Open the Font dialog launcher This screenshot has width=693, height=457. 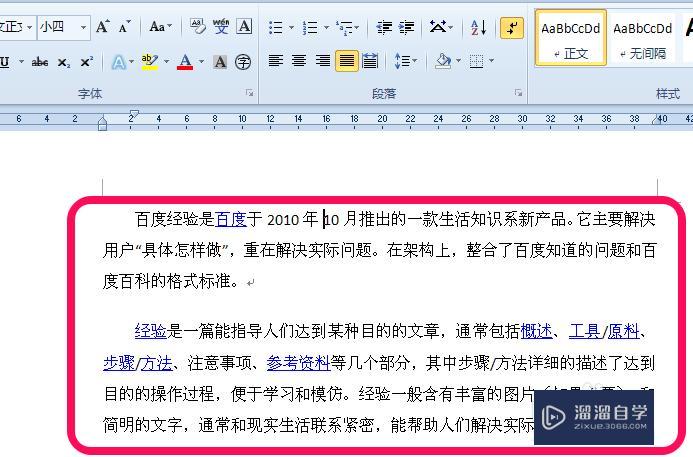(x=250, y=93)
